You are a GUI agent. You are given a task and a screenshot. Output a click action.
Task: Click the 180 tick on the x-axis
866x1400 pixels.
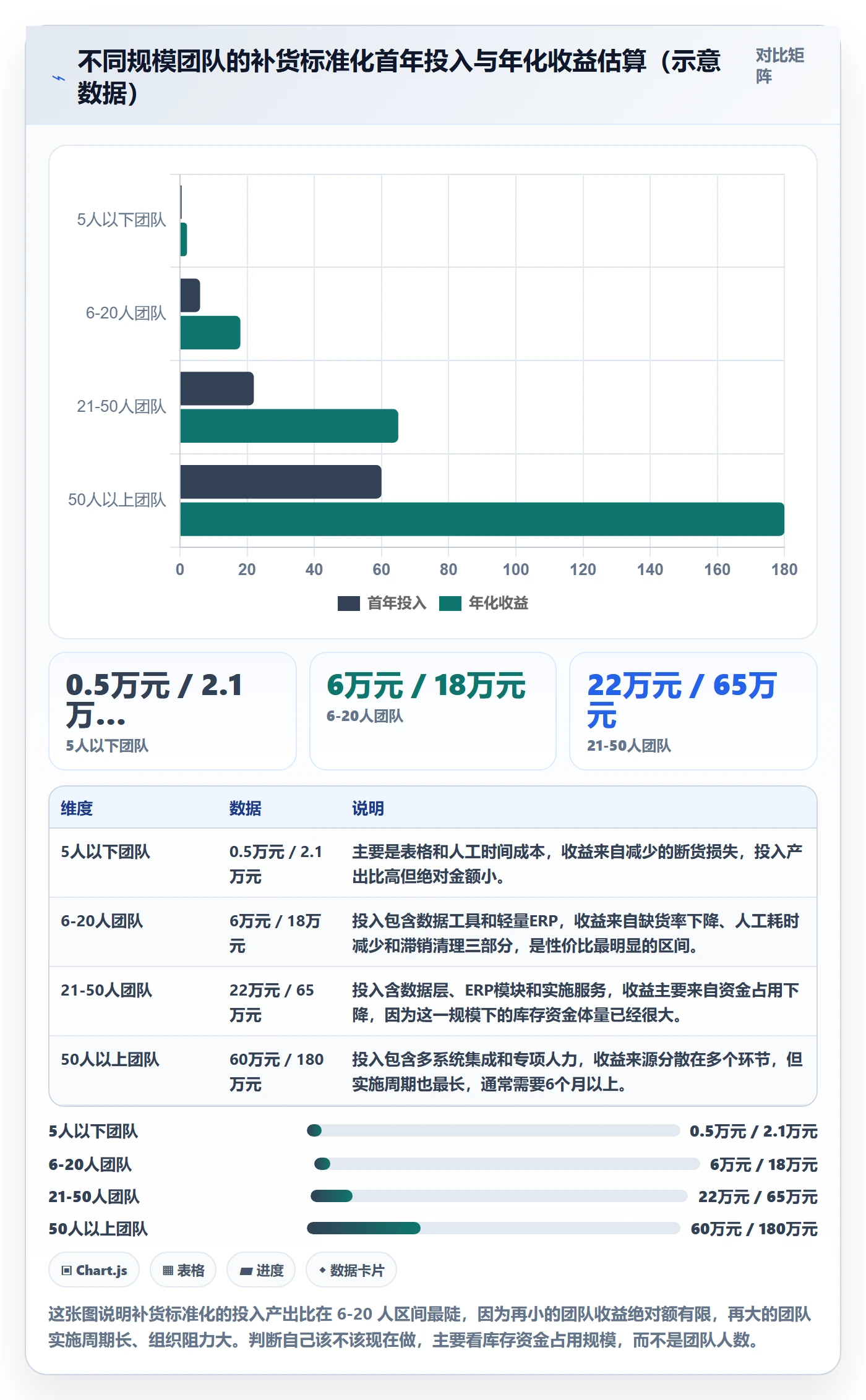point(784,570)
